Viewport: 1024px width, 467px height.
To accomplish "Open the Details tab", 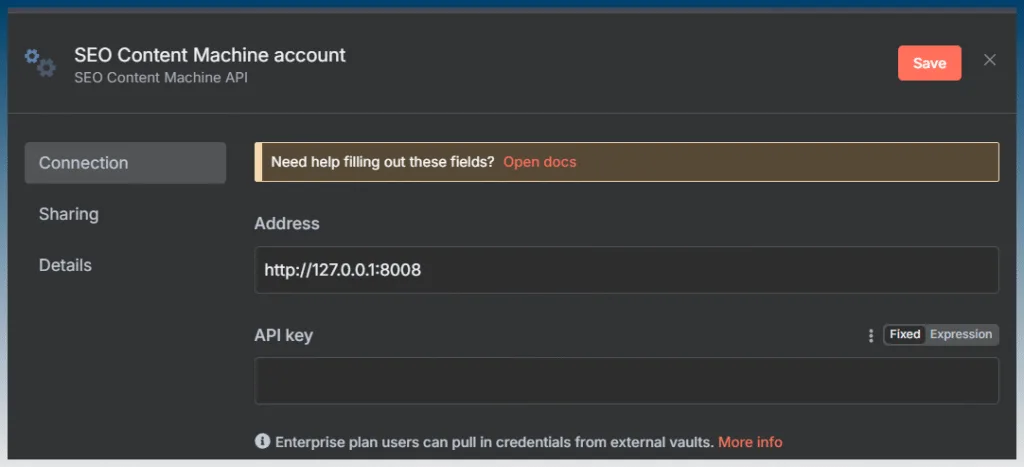I will [x=65, y=265].
